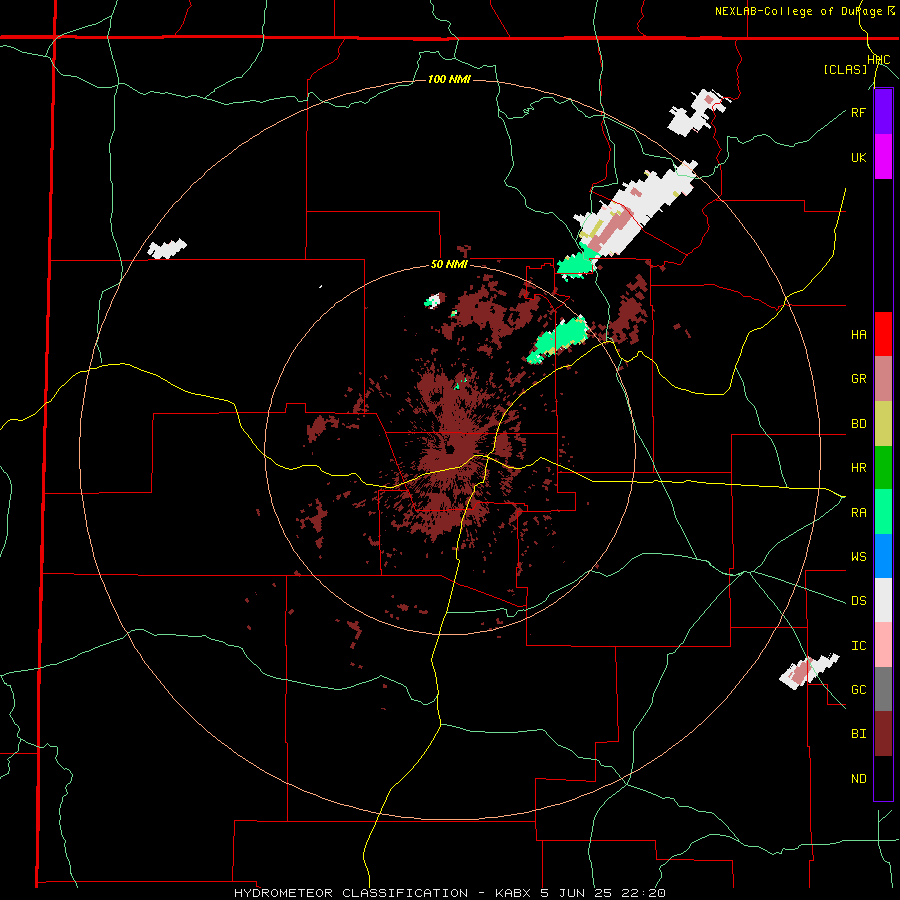This screenshot has width=900, height=900.
Task: Click the DS white legend color block
Action: pyautogui.click(x=883, y=600)
